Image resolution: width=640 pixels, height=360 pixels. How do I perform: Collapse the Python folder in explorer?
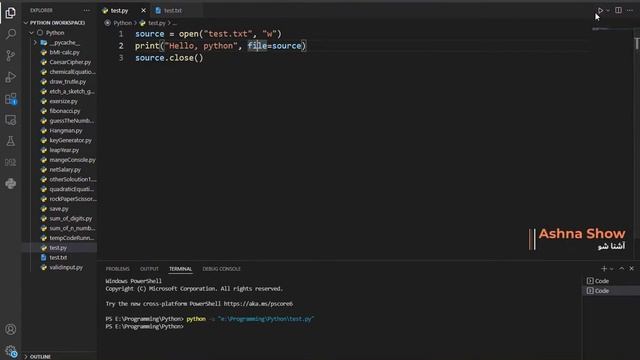point(59,33)
